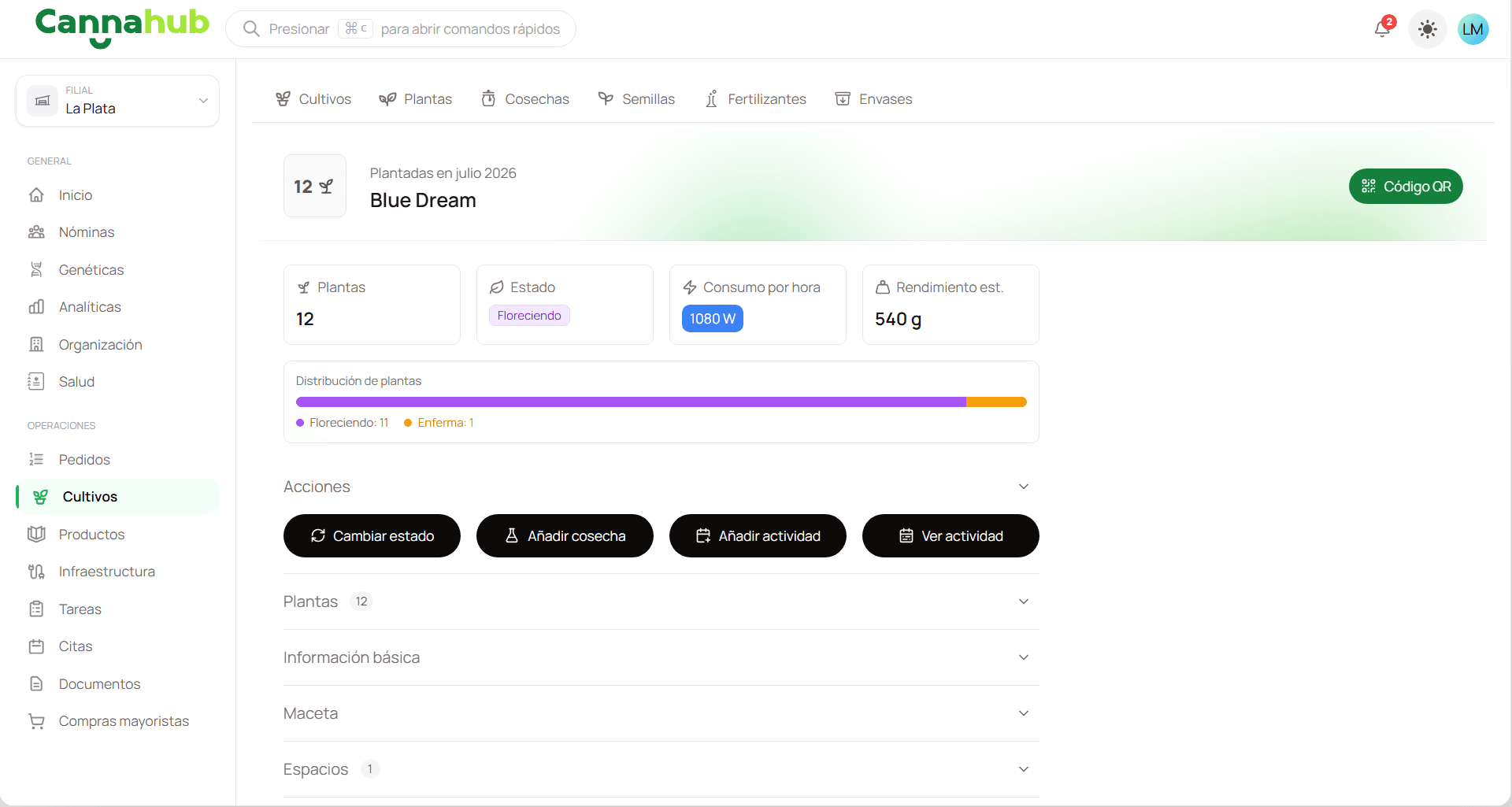Go to Inicio in the sidebar
This screenshot has height=807, width=1512.
pyautogui.click(x=118, y=195)
